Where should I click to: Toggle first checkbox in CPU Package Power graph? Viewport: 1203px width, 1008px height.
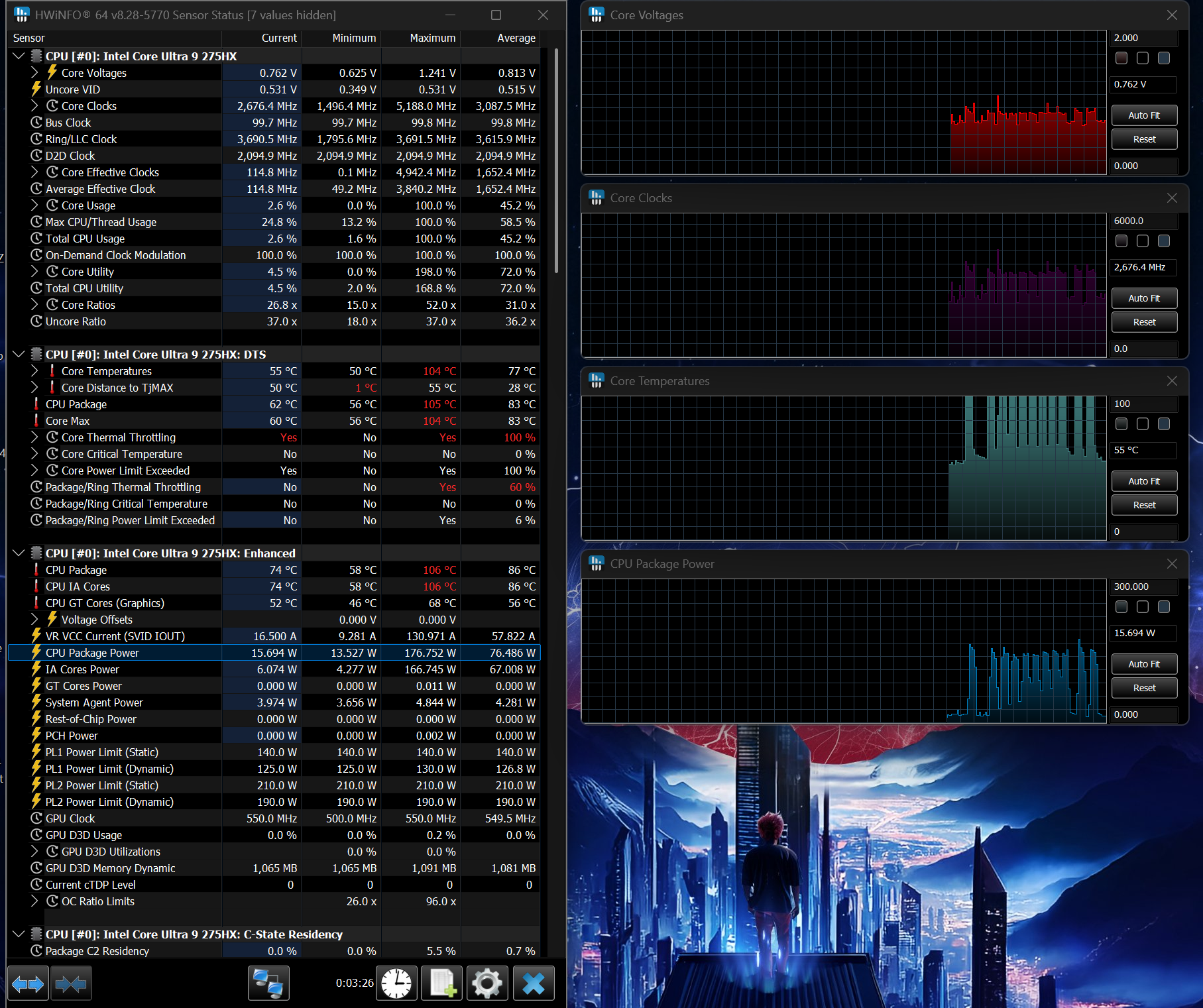click(1121, 607)
